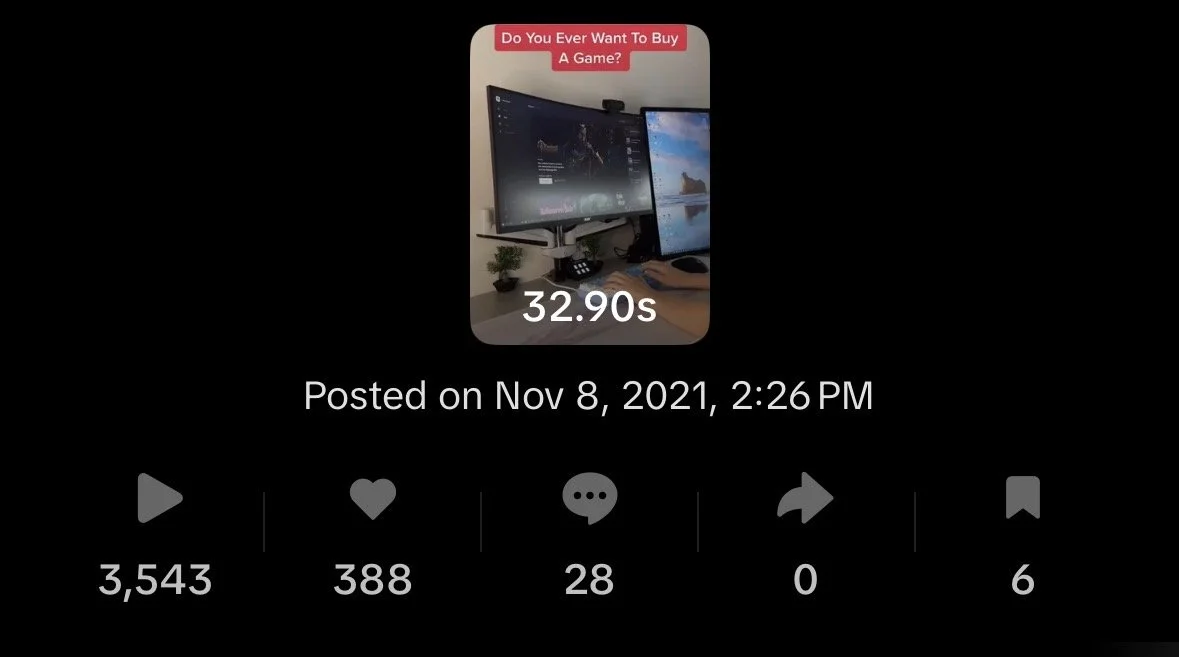Click the 28 comments count
Screen dimensions: 1179x657
(590, 580)
